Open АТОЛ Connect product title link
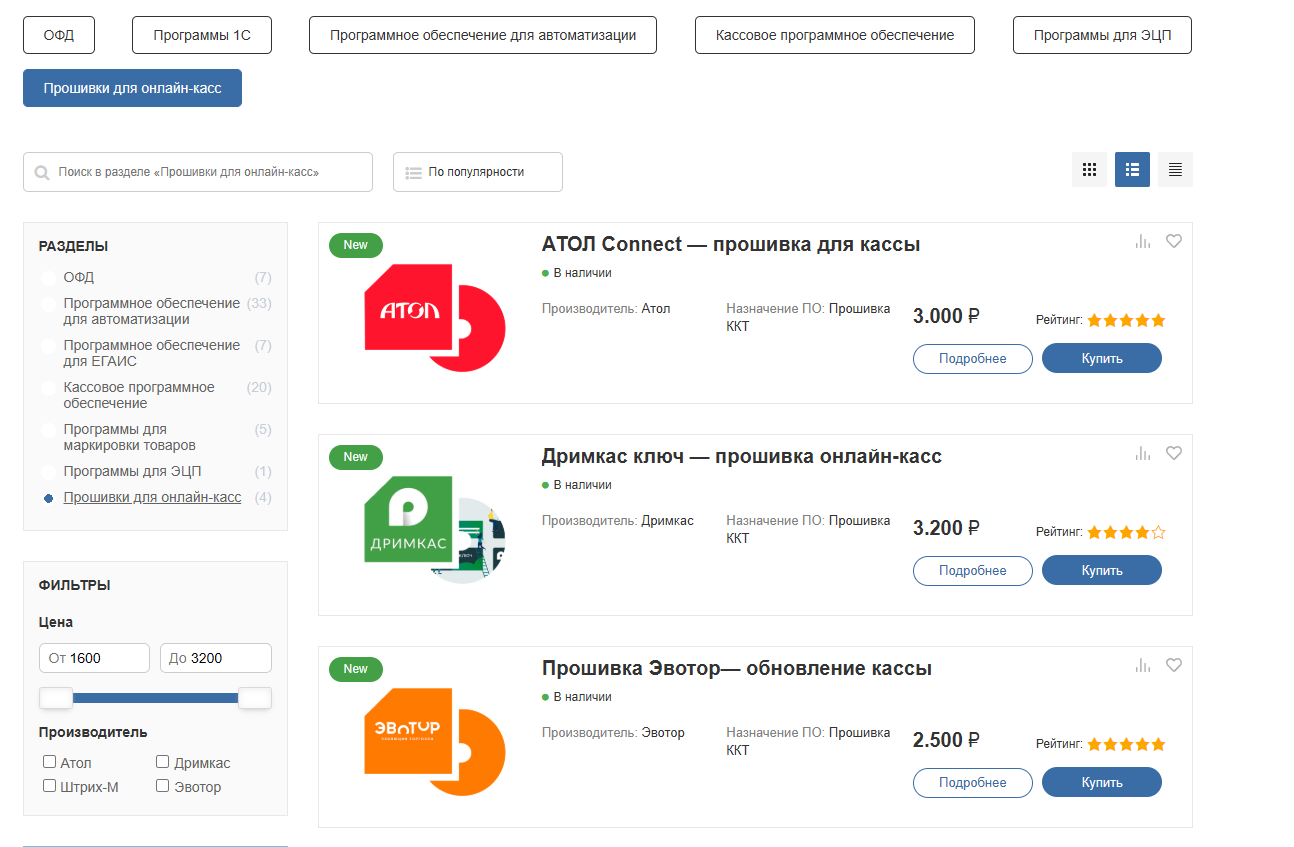This screenshot has height=847, width=1294. (x=731, y=244)
